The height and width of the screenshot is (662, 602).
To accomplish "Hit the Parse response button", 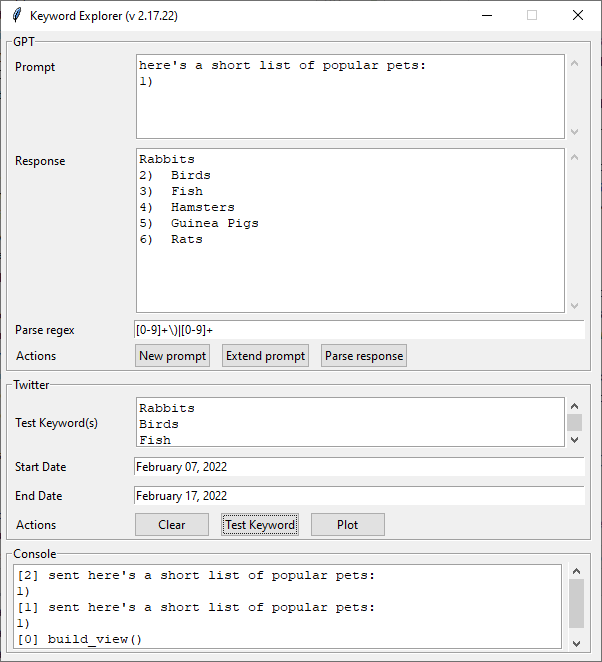I will [364, 356].
